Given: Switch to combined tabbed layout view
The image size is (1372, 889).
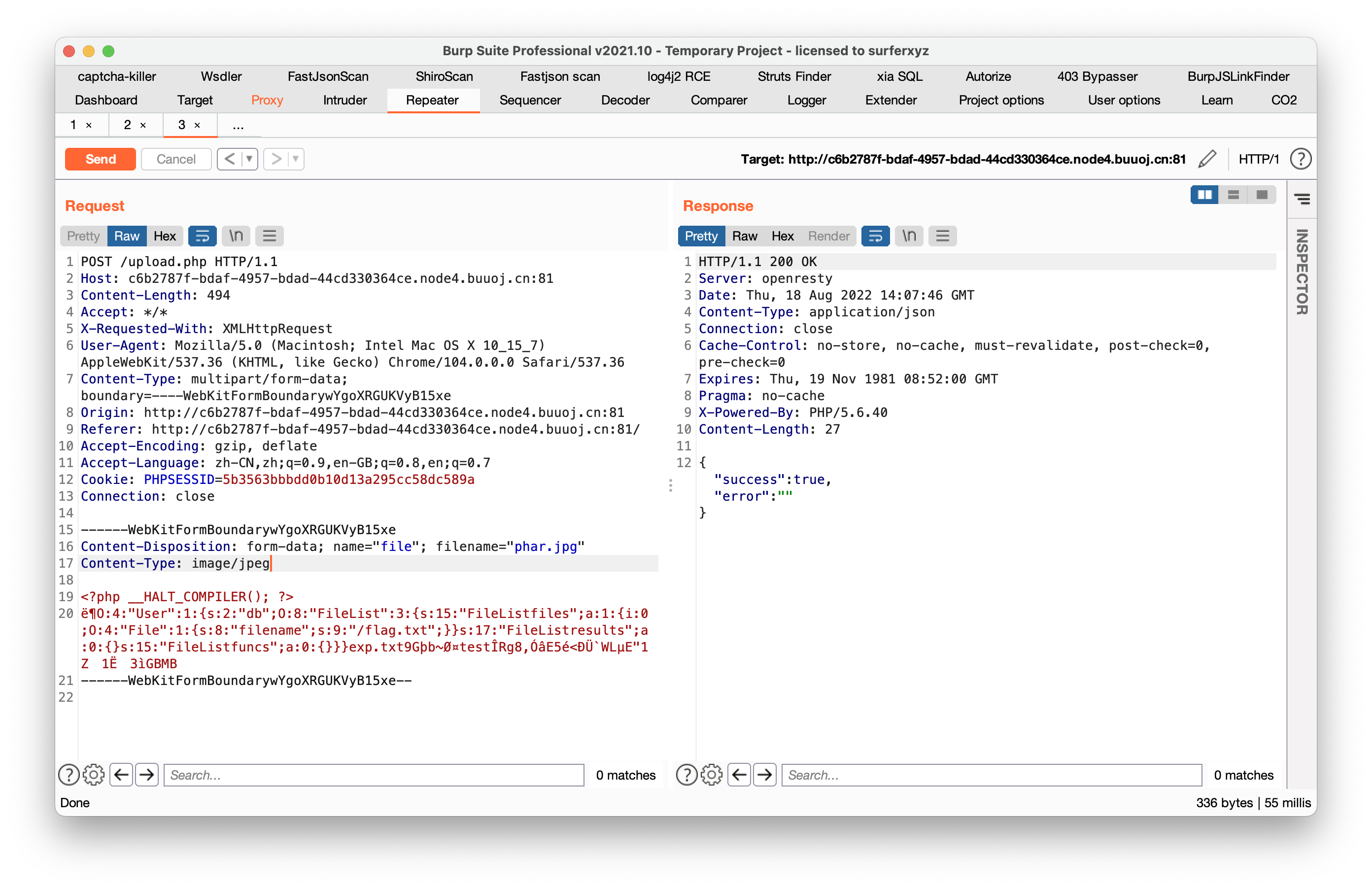Looking at the screenshot, I should click(x=1261, y=195).
